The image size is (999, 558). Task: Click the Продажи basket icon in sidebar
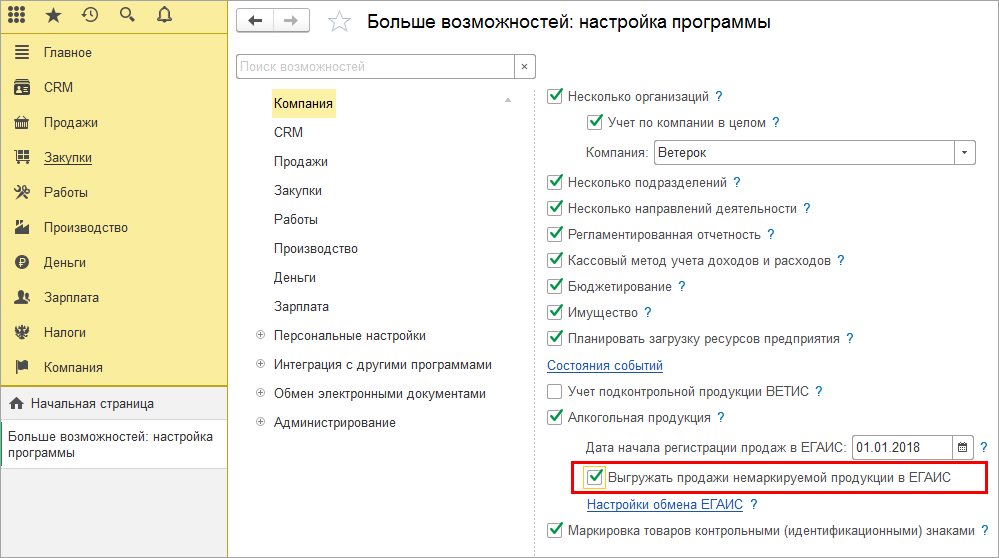pos(22,122)
